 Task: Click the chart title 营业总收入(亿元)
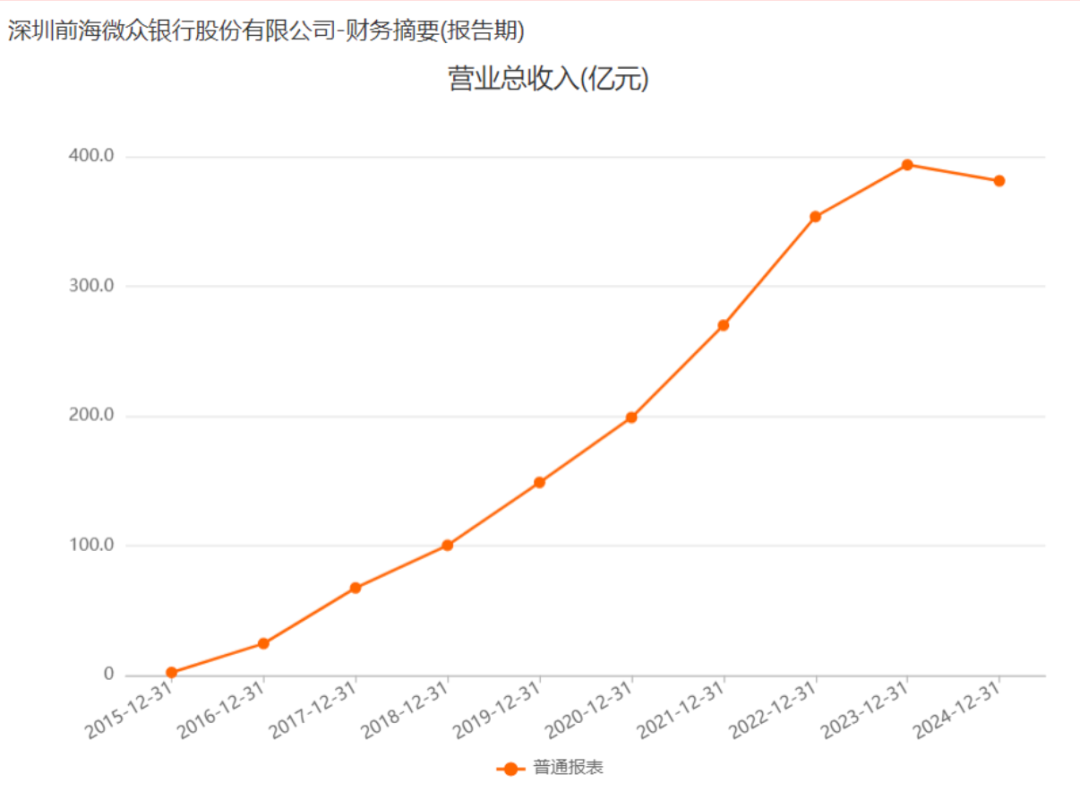[x=548, y=79]
